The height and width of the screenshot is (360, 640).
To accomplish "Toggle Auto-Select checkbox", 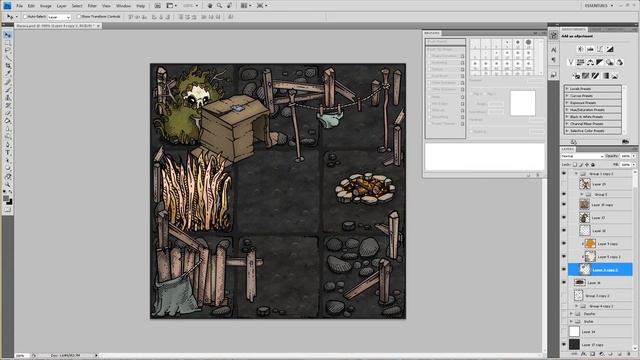I will click(25, 17).
